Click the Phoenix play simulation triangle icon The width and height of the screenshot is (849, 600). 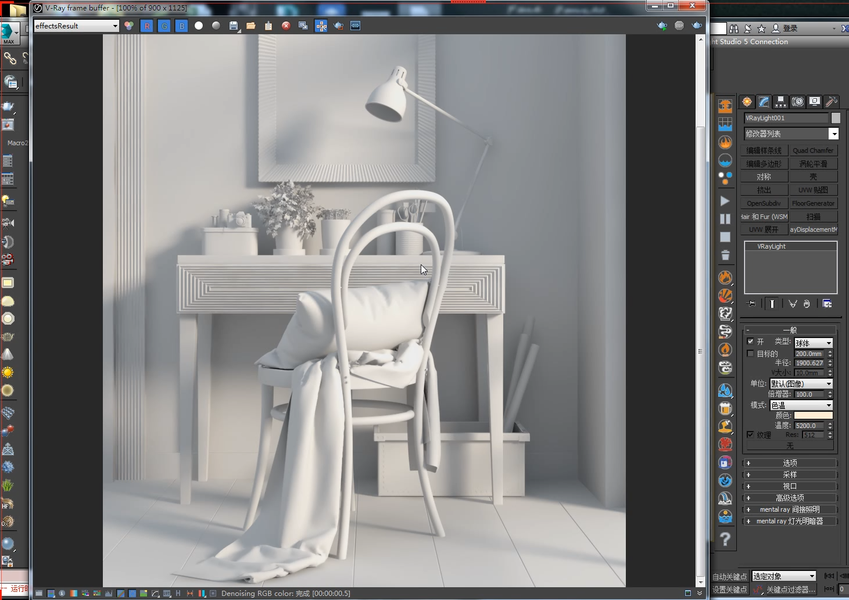point(725,201)
